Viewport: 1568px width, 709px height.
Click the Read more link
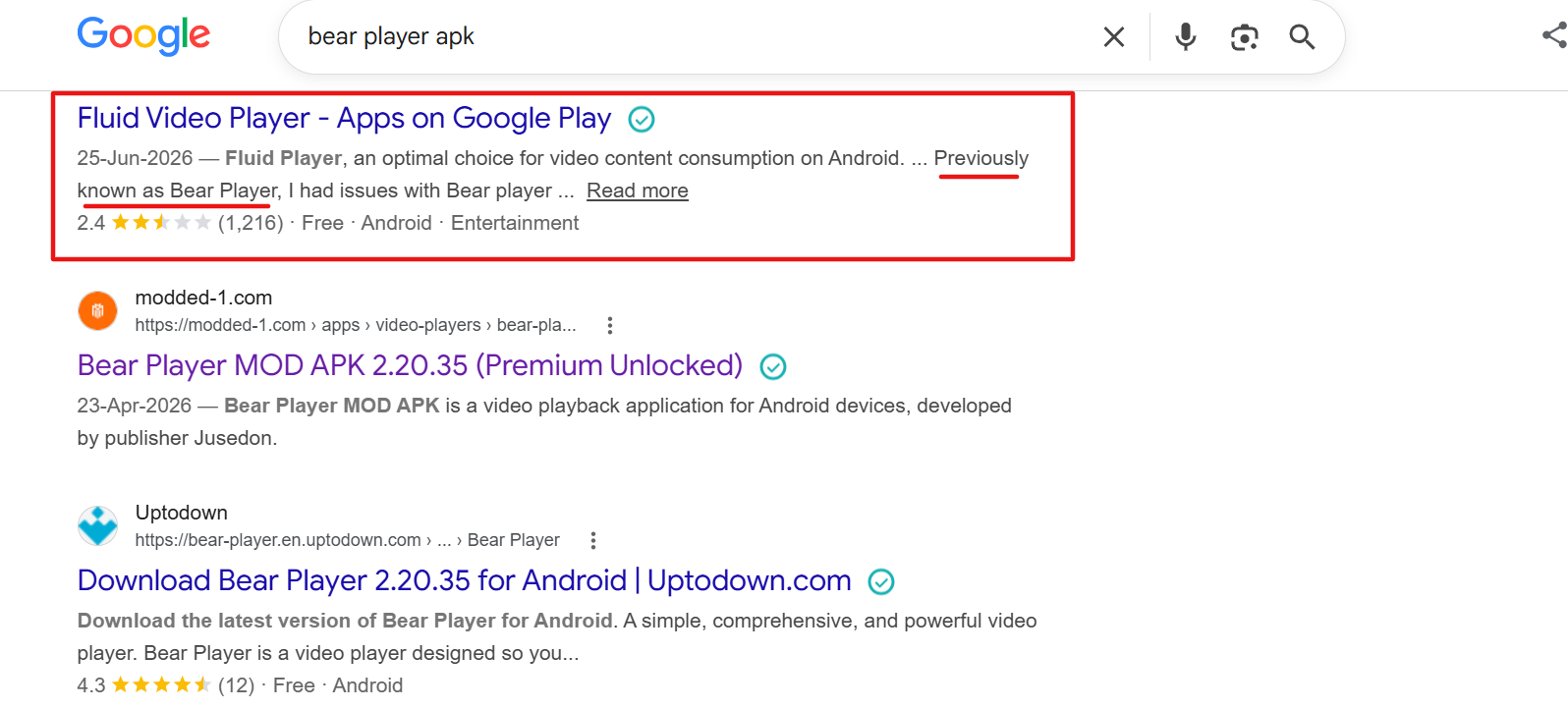click(638, 191)
